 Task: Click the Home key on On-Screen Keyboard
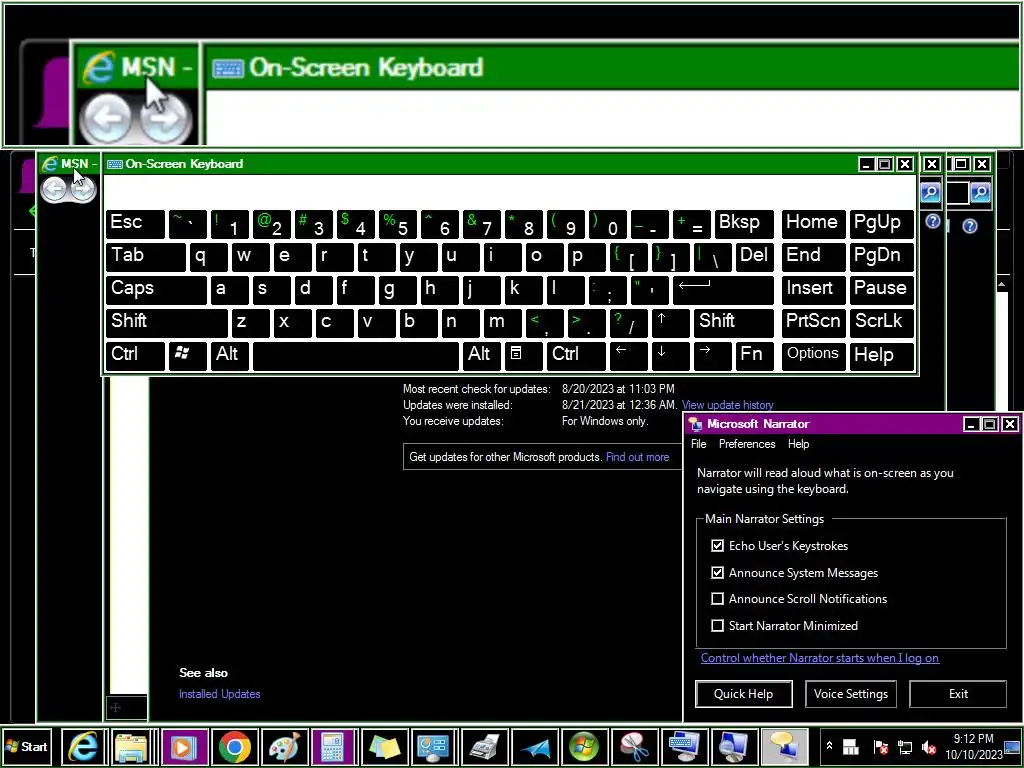(813, 223)
